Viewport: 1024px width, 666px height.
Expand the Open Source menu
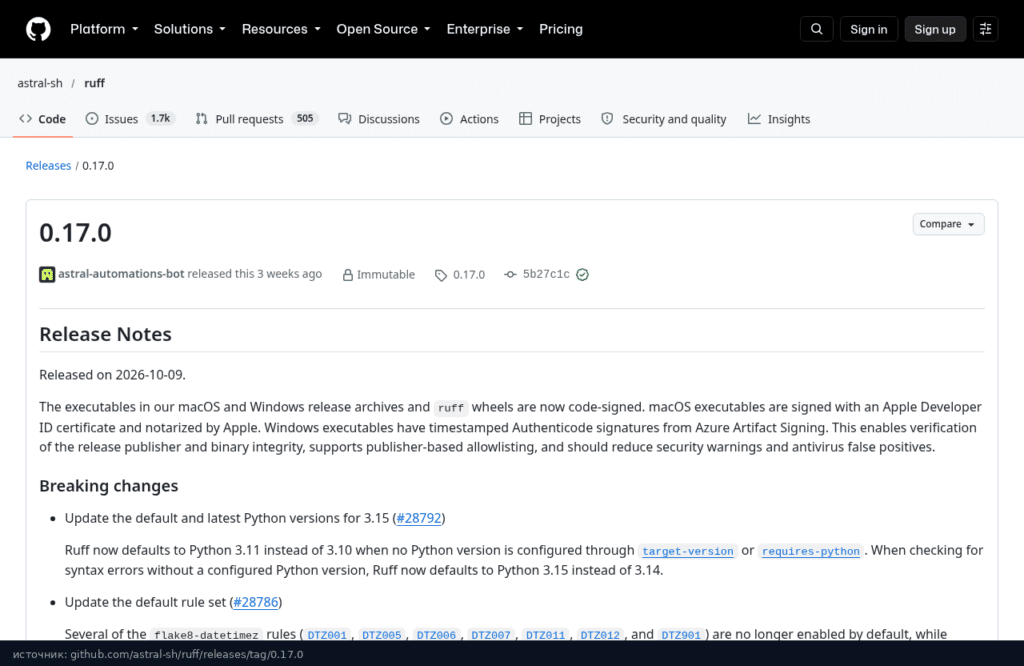click(x=383, y=29)
